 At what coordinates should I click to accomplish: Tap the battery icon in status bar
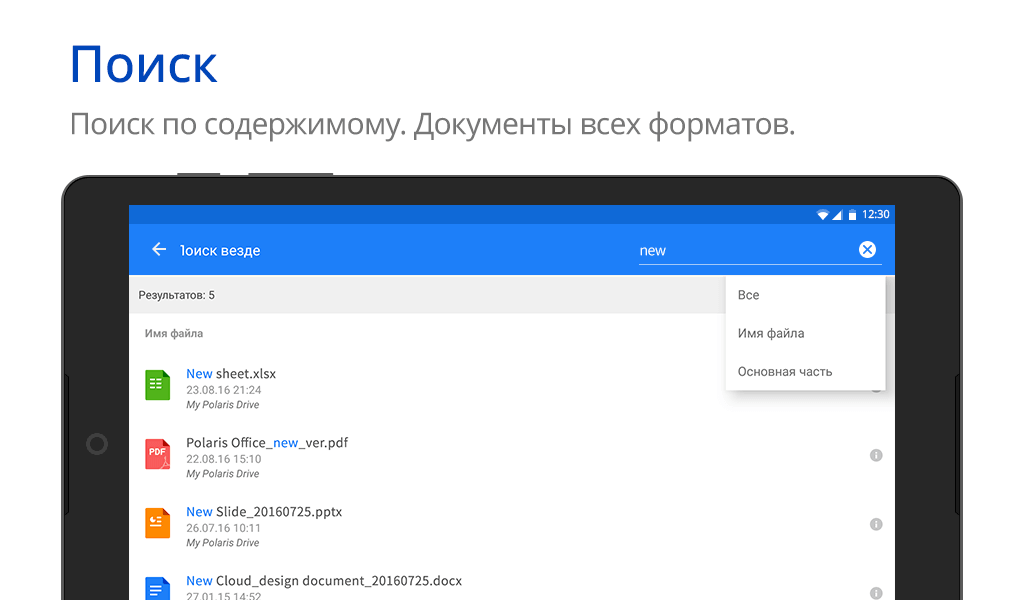pyautogui.click(x=852, y=215)
